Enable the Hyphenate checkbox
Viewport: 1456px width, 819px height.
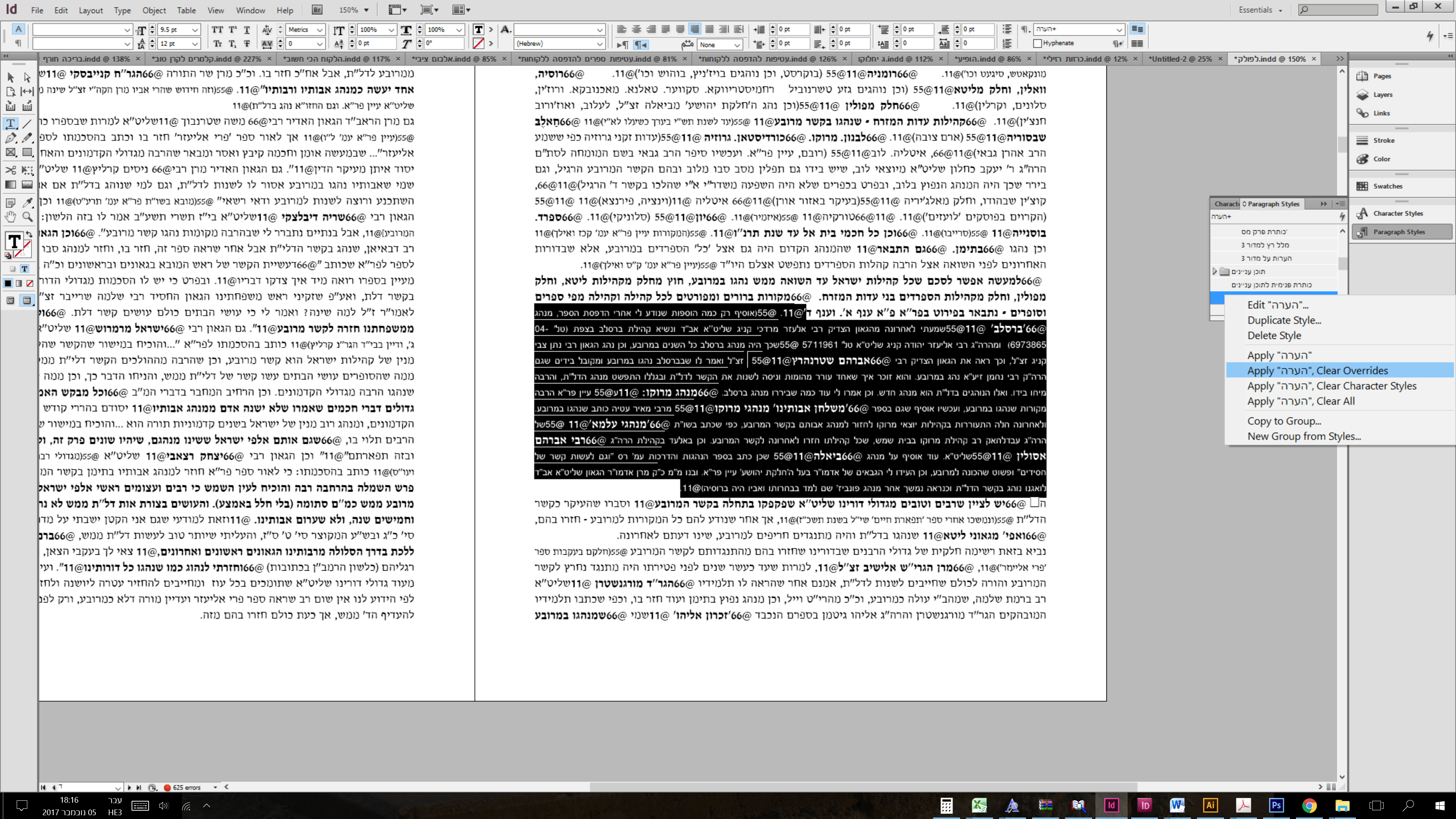coord(1037,43)
